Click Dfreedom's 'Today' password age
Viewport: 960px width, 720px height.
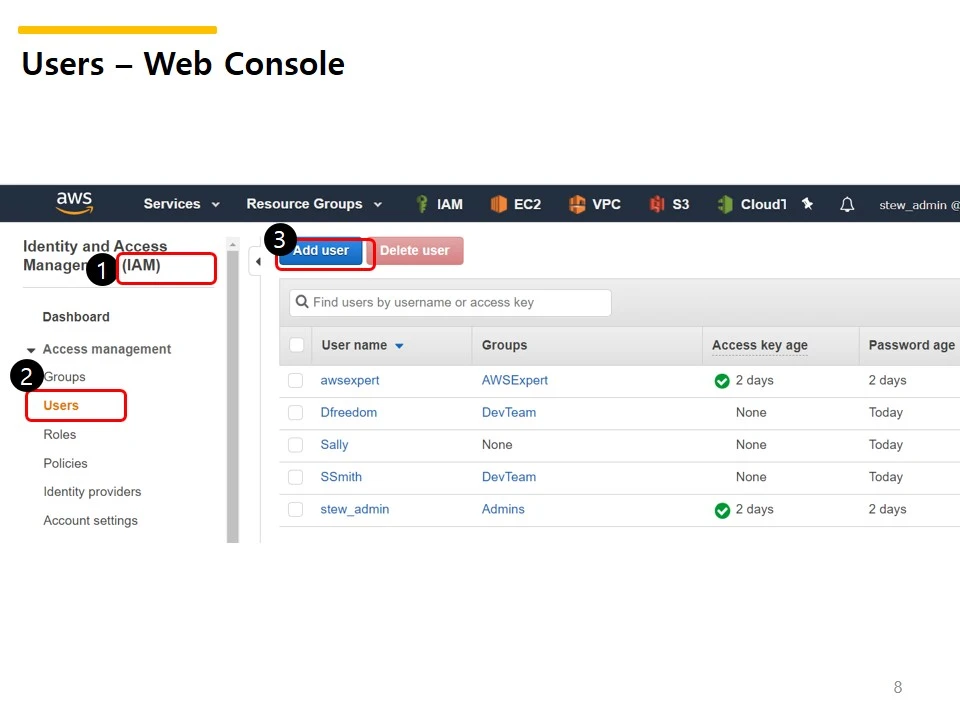[885, 413]
